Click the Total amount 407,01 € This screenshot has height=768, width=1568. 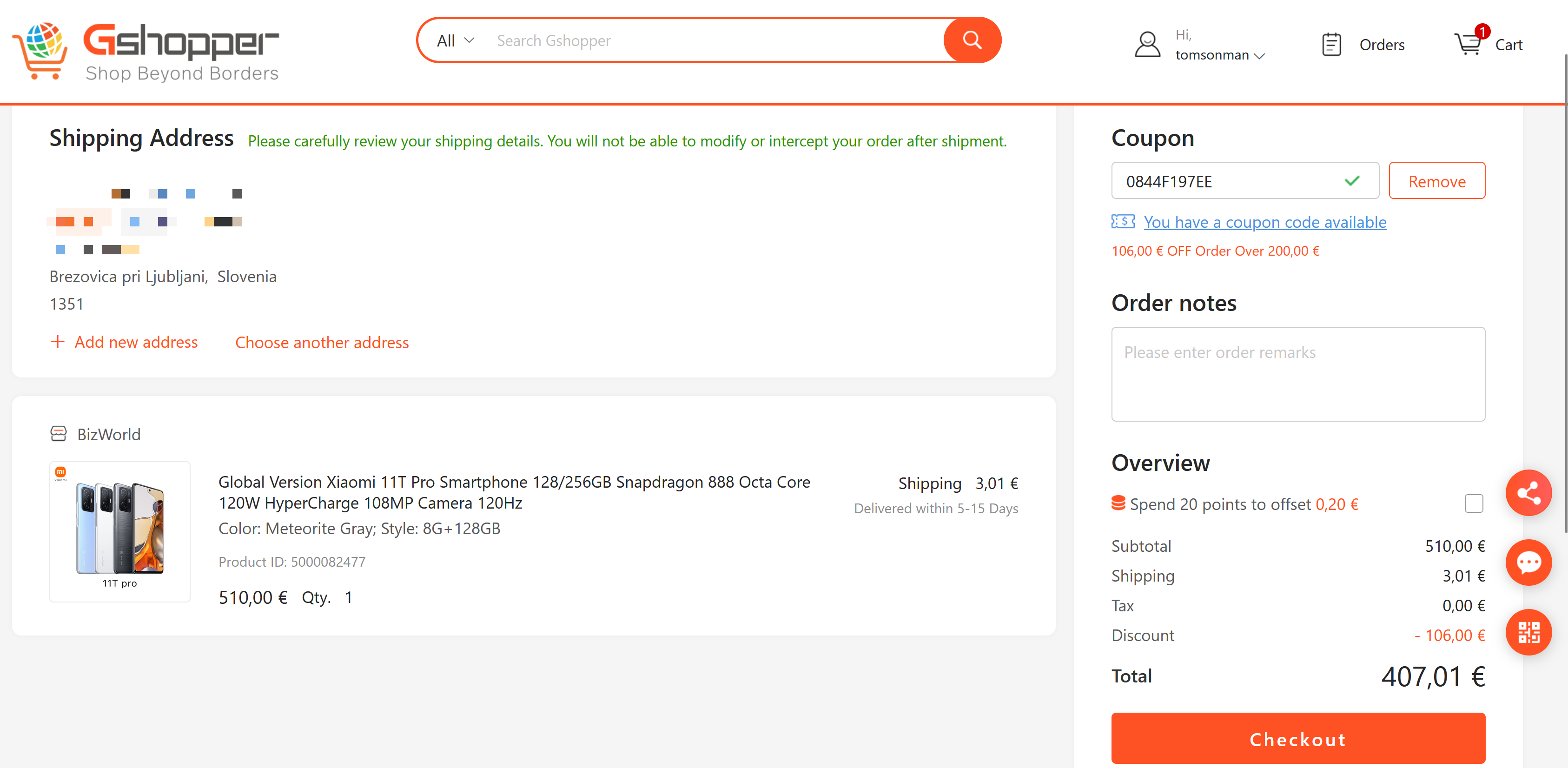(x=1433, y=676)
